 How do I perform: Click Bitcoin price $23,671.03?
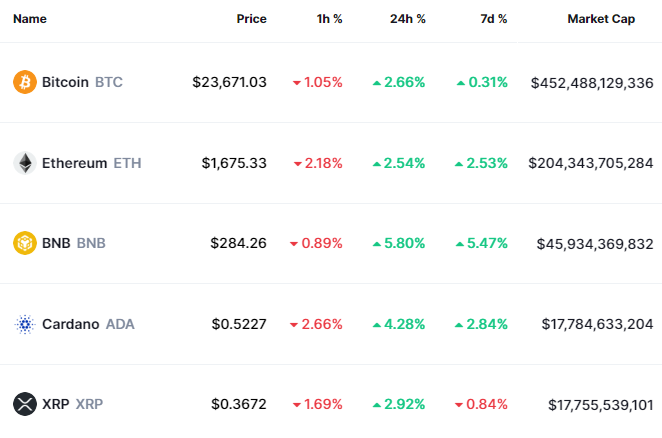tap(230, 82)
